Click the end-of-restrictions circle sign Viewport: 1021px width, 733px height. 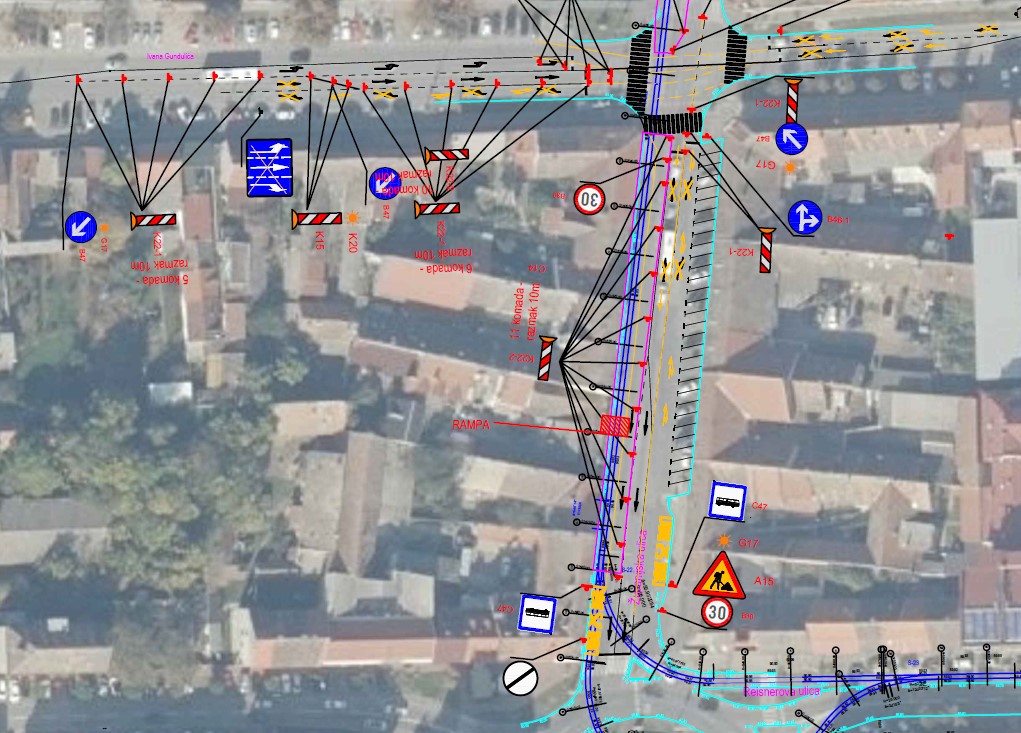pyautogui.click(x=520, y=677)
